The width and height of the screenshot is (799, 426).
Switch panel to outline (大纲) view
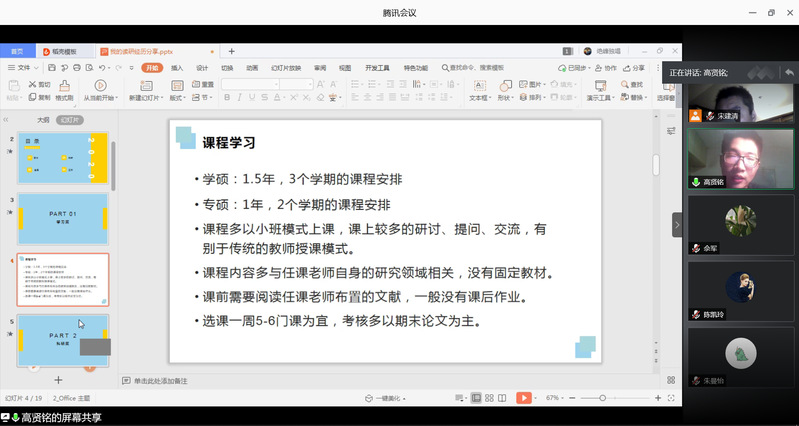(x=43, y=119)
